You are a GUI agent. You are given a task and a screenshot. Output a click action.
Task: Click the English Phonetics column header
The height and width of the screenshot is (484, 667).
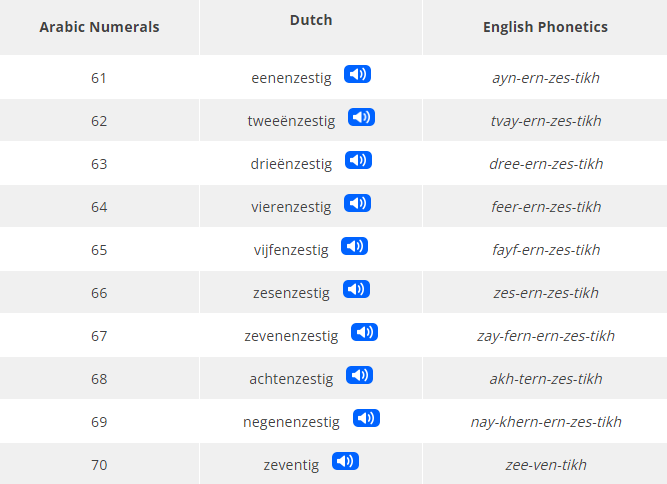tap(545, 27)
